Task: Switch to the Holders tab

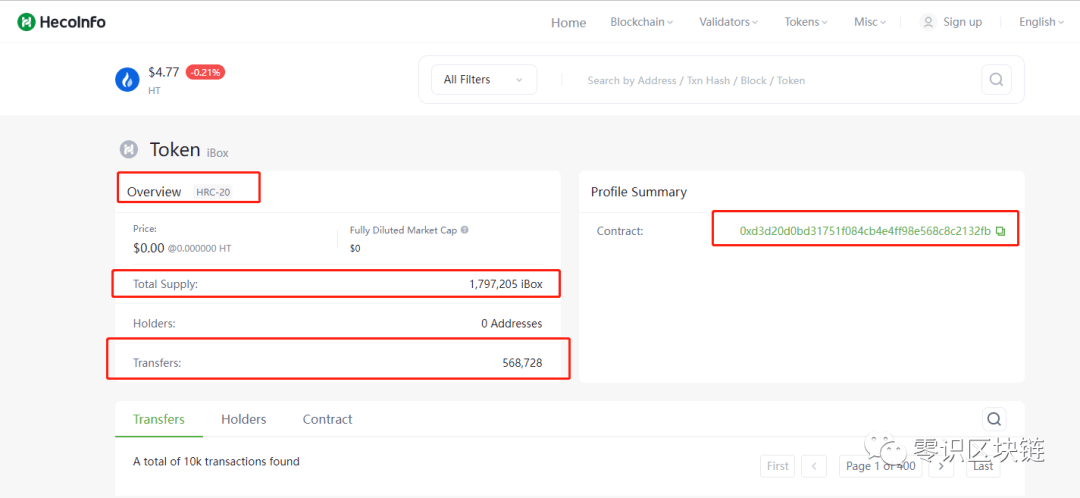Action: tap(244, 419)
